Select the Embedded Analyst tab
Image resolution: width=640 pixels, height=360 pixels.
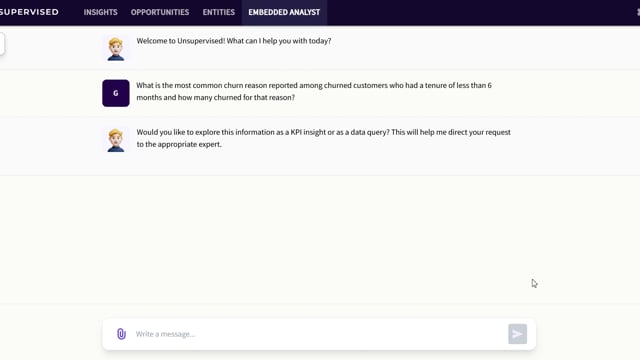pos(284,12)
